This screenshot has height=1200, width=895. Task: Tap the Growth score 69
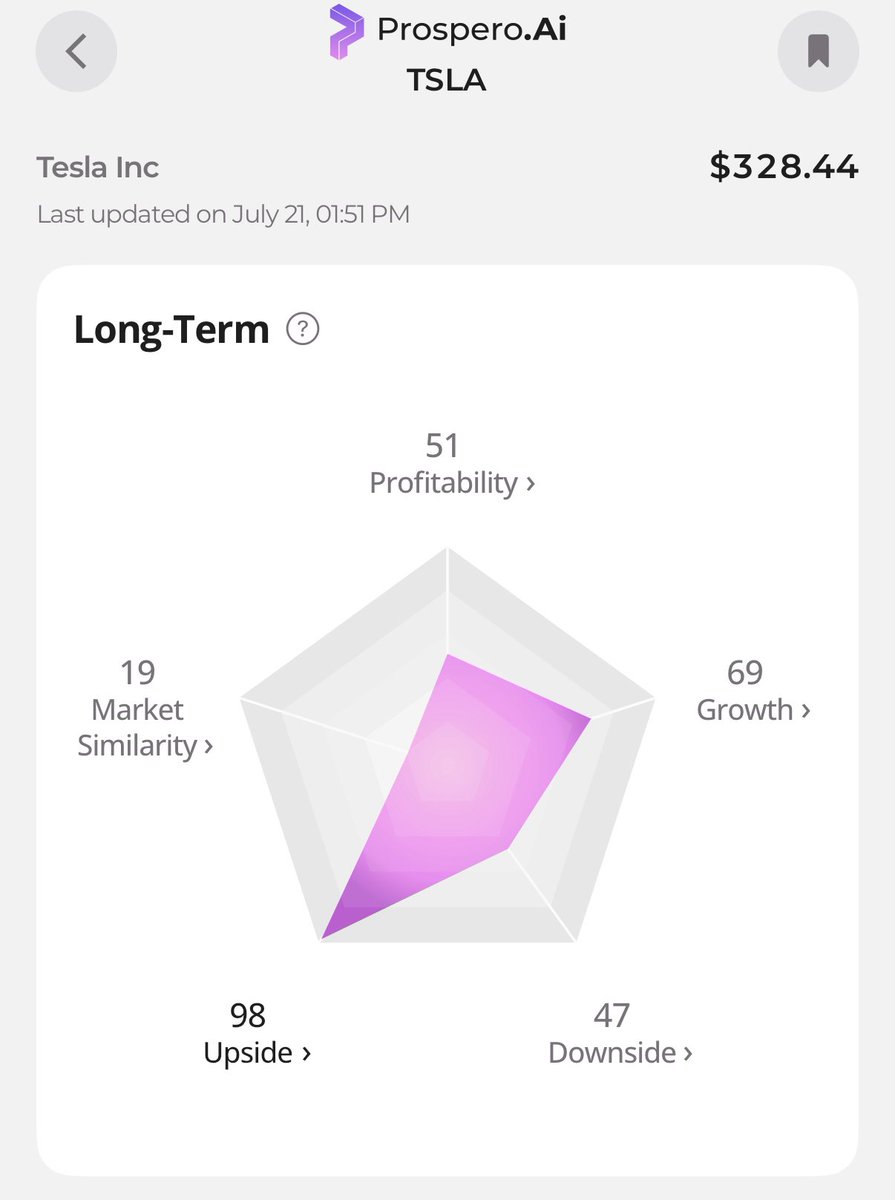(745, 673)
